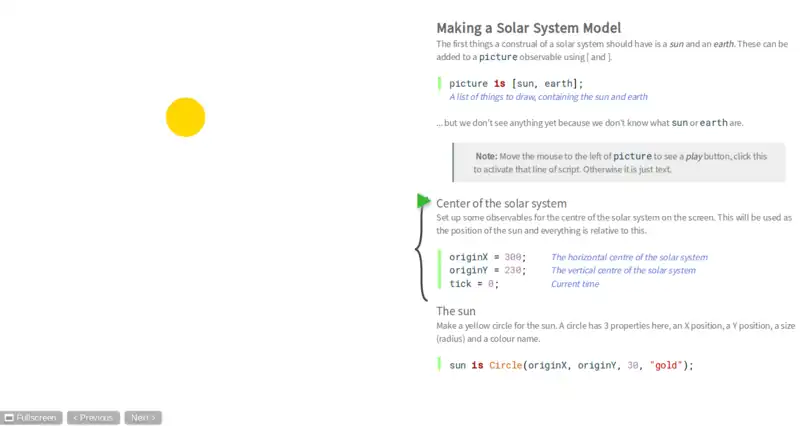This screenshot has width=800, height=426.
Task: Click the radius value 30 in Circle
Action: 634,365
